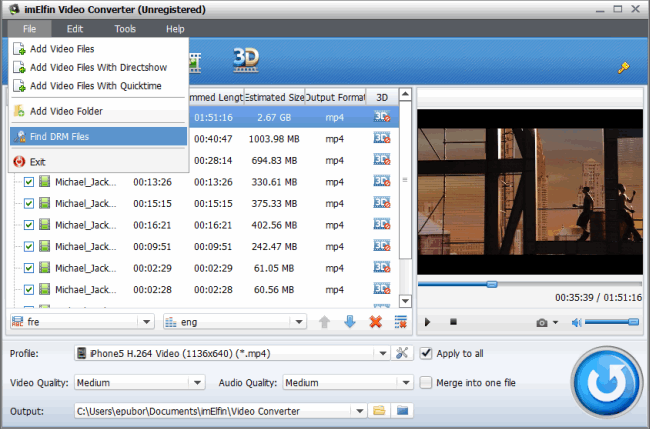Screen dimensions: 650x429
Task: Clear all files from the list
Action: click(x=401, y=322)
